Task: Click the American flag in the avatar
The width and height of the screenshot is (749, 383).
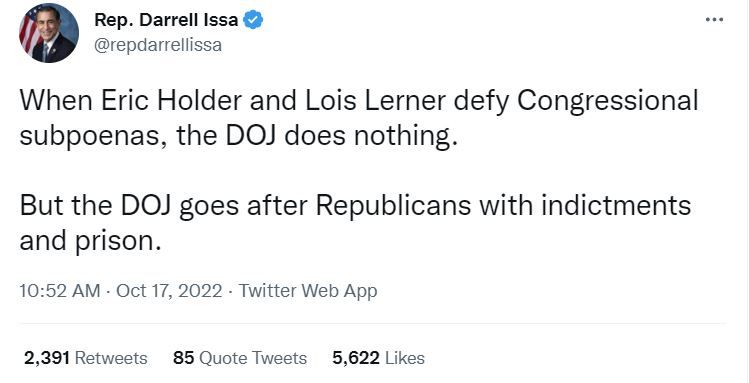Action: 29,33
